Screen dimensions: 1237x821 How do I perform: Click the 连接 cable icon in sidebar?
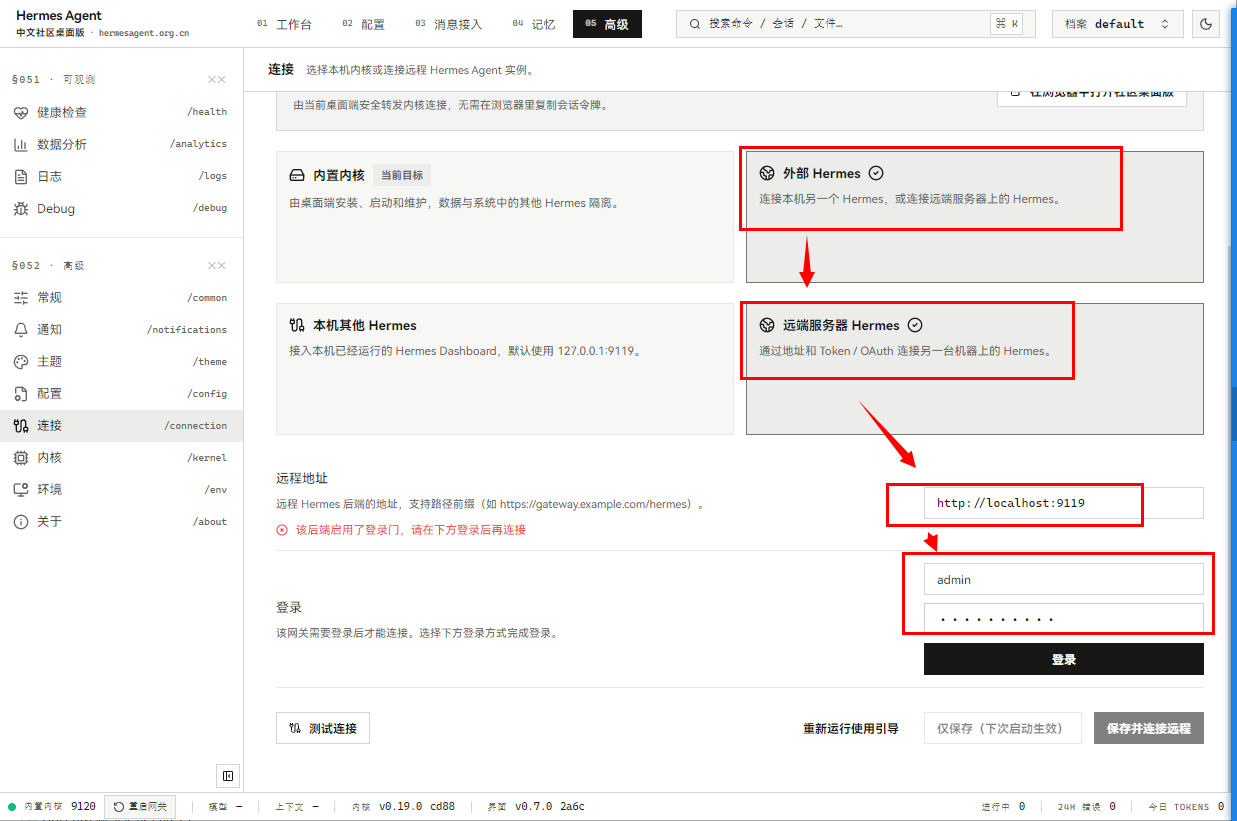21,426
